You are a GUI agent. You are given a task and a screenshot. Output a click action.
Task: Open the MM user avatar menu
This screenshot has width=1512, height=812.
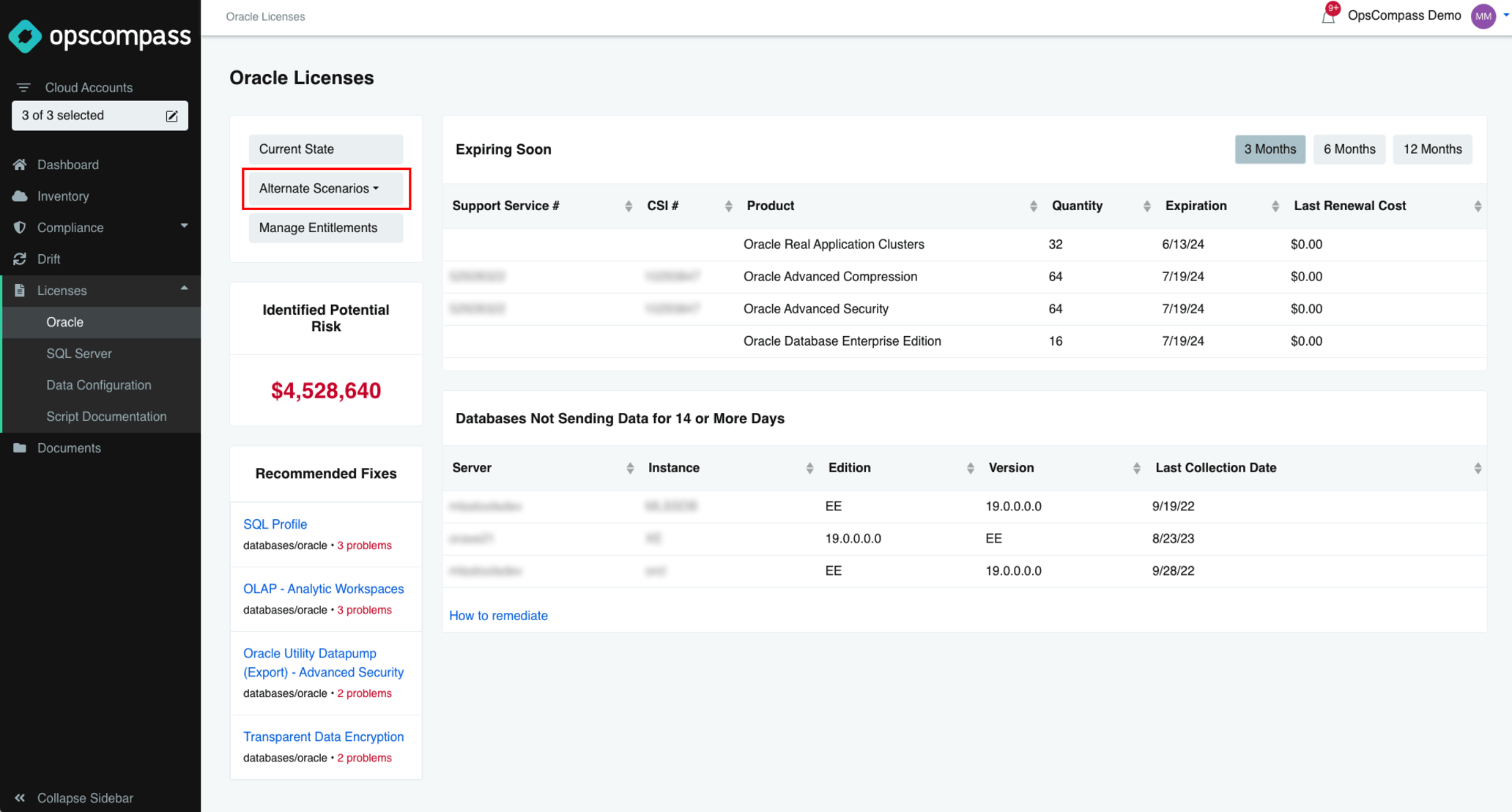tap(1483, 15)
